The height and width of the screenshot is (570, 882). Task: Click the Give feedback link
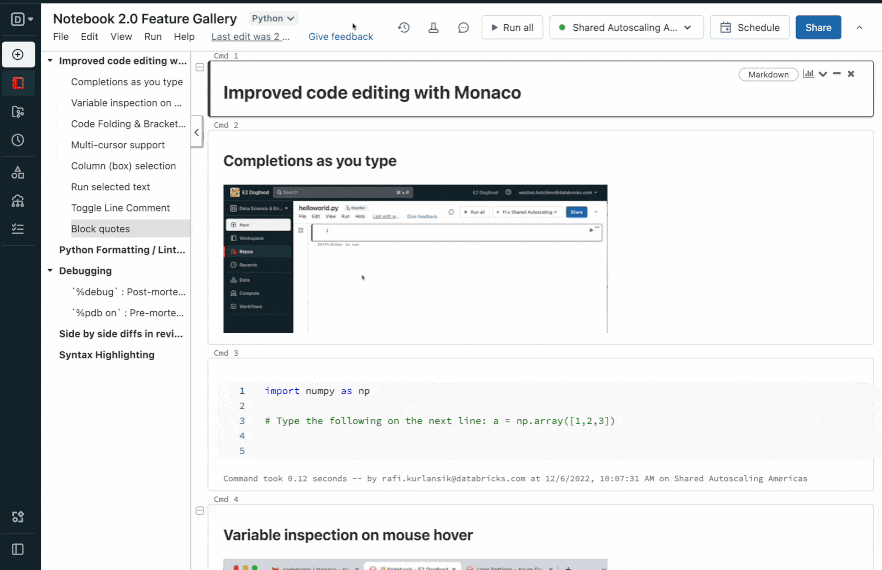point(340,37)
